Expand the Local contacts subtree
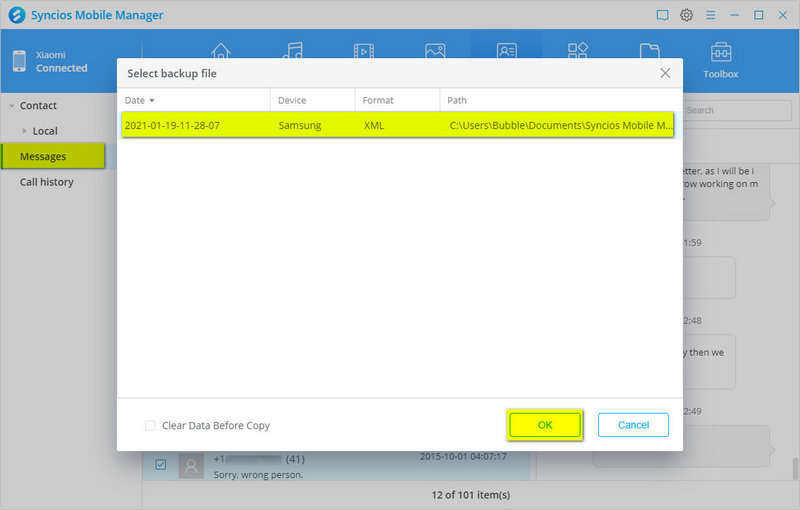The height and width of the screenshot is (510, 800). (24, 131)
